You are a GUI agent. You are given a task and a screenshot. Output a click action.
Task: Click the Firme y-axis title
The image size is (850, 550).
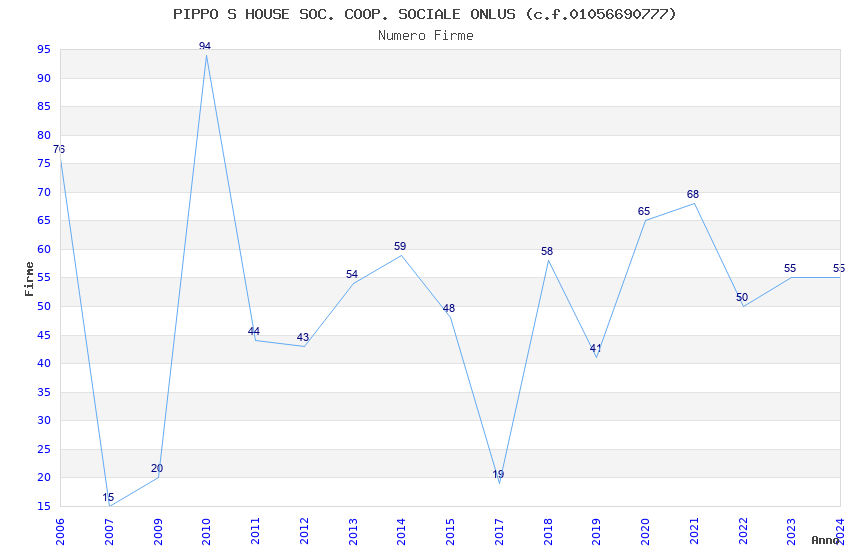(29, 279)
